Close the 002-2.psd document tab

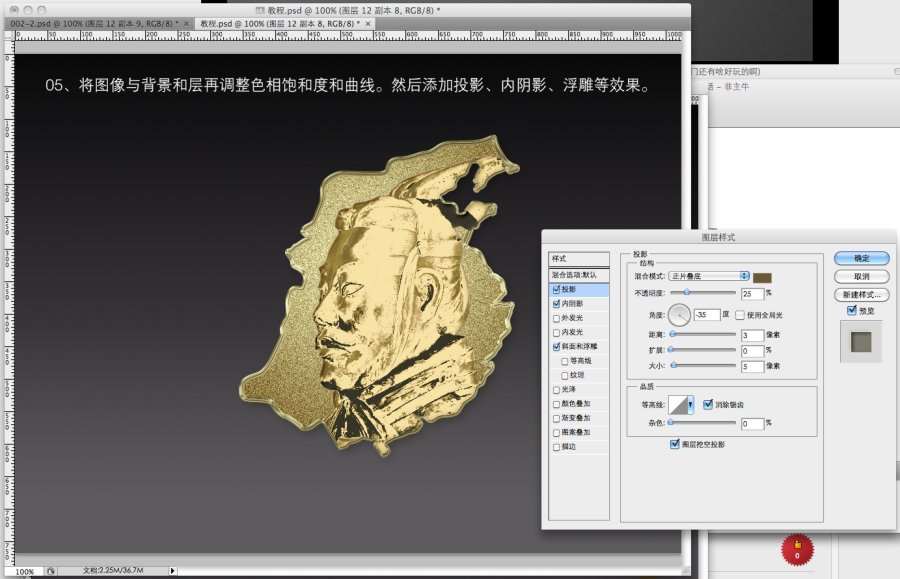tap(186, 22)
